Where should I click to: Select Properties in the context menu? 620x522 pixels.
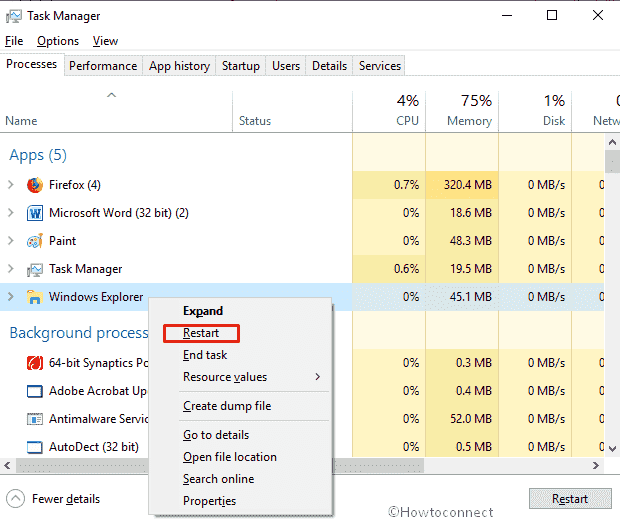[x=209, y=501]
